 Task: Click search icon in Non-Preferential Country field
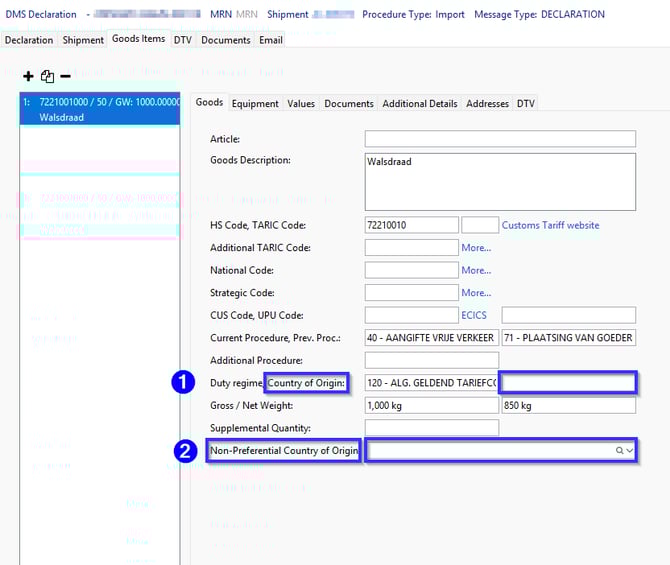(x=619, y=451)
